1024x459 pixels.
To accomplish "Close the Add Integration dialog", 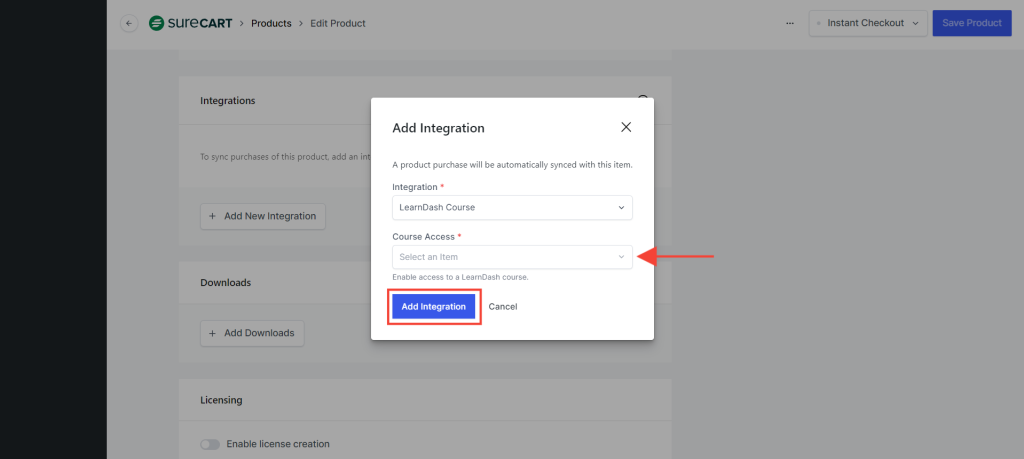I will [x=626, y=127].
